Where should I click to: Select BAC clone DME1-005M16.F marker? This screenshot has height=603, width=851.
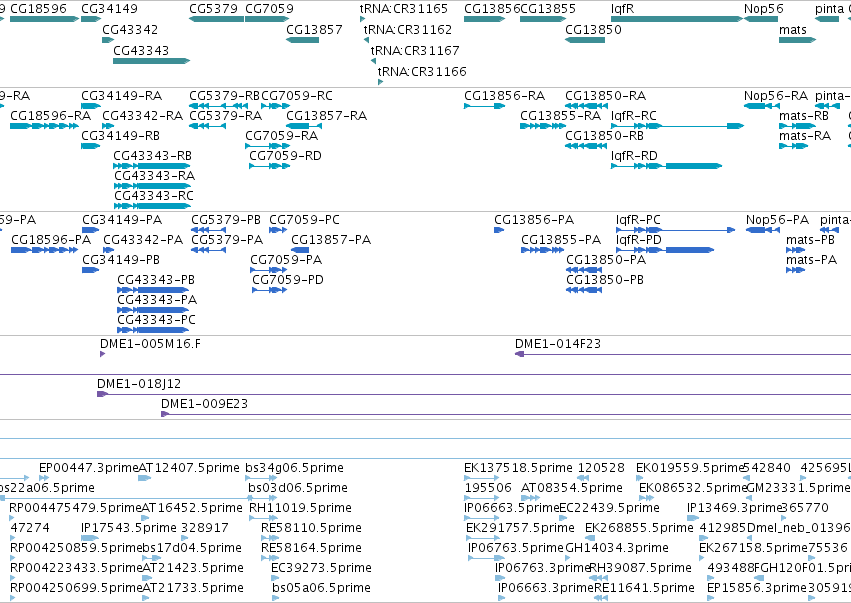tap(103, 354)
